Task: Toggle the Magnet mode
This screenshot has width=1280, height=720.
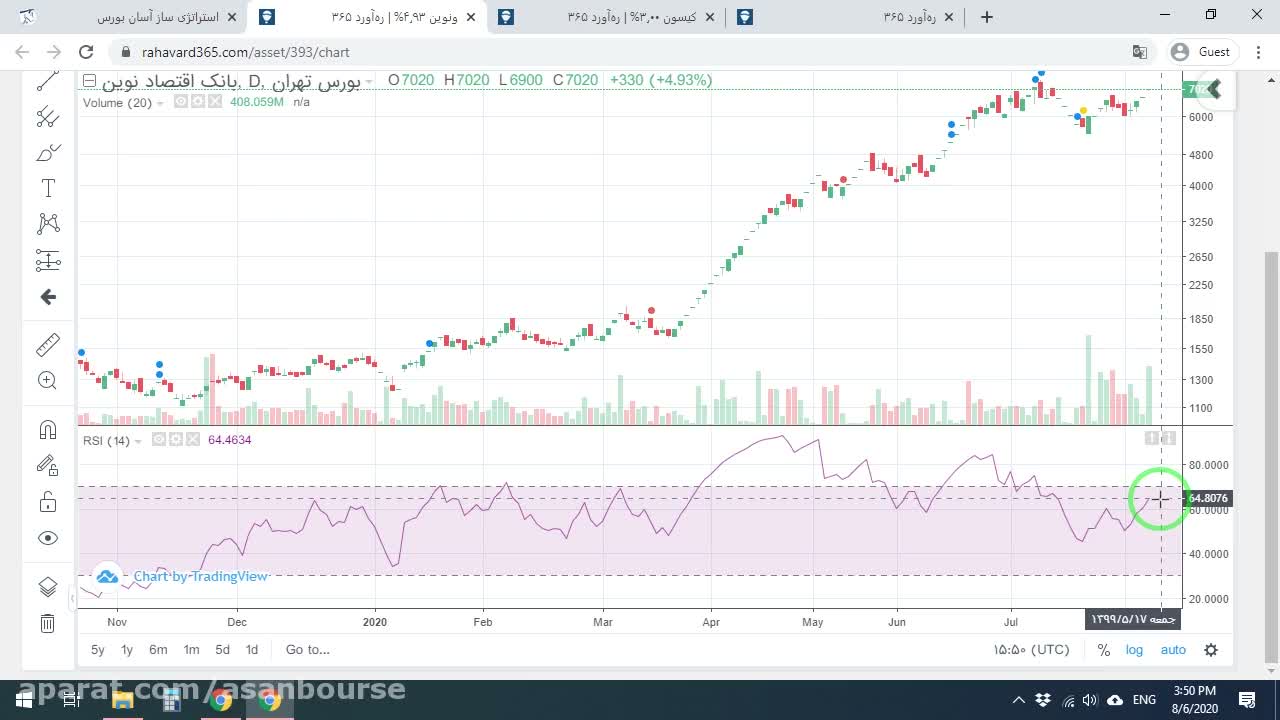Action: click(x=48, y=430)
